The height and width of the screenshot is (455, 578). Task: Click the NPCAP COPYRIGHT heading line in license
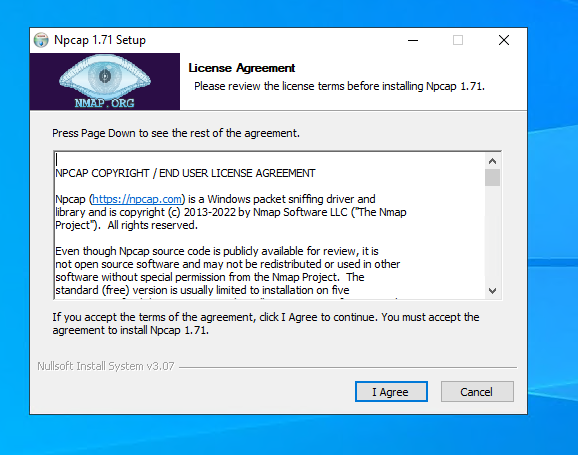pyautogui.click(x=185, y=173)
